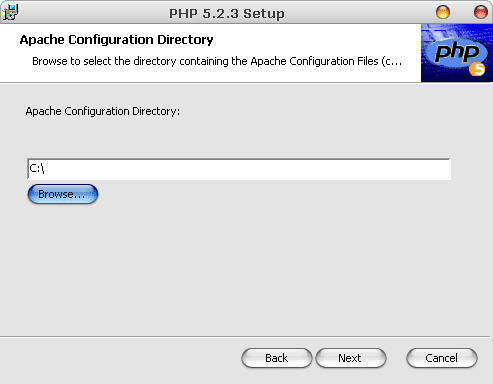Click the 'Browse to select the directory' description
This screenshot has width=493, height=384.
pyautogui.click(x=217, y=61)
